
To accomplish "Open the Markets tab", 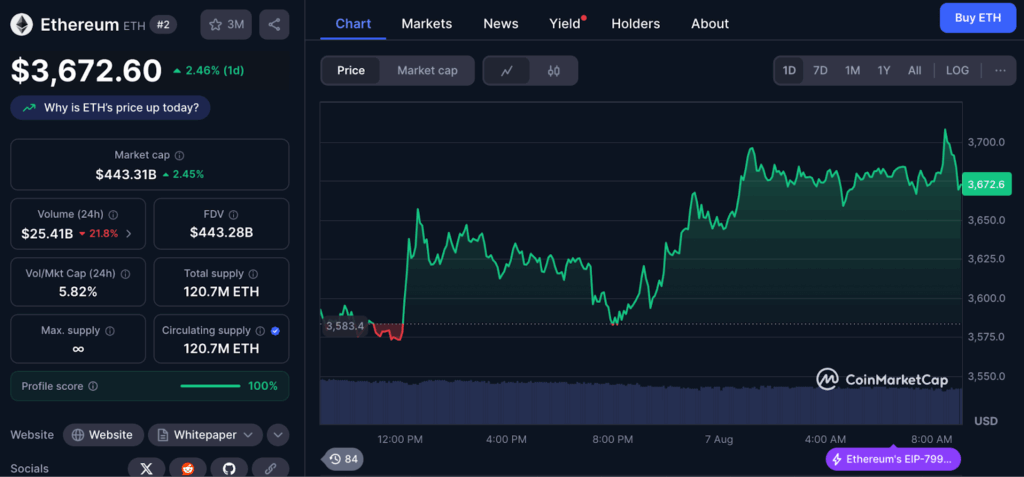I will (426, 23).
